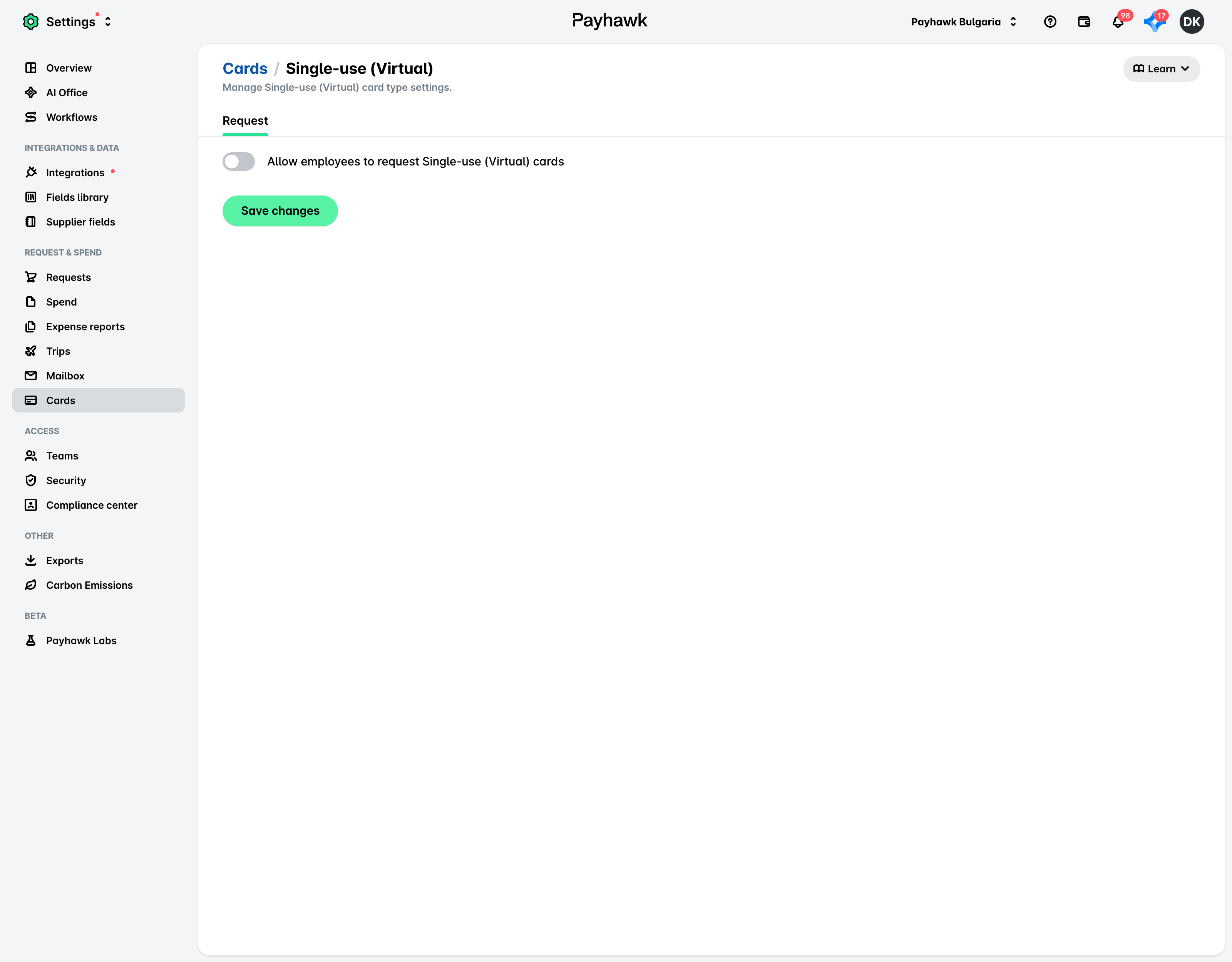Open the DK user avatar menu
The height and width of the screenshot is (962, 1232).
click(x=1192, y=22)
